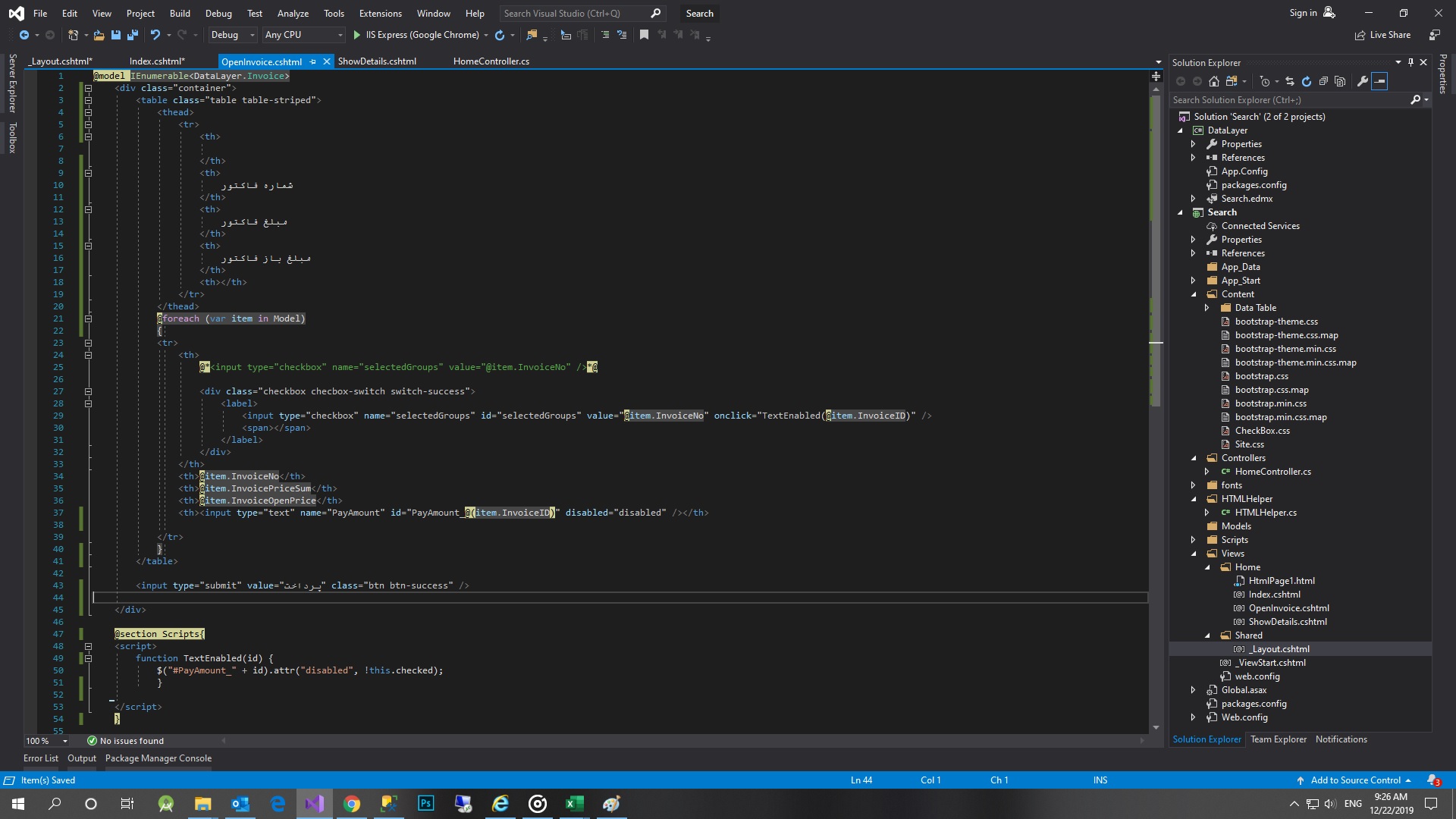The image size is (1456, 819).
Task: Click Add to Source Control
Action: [x=1354, y=780]
